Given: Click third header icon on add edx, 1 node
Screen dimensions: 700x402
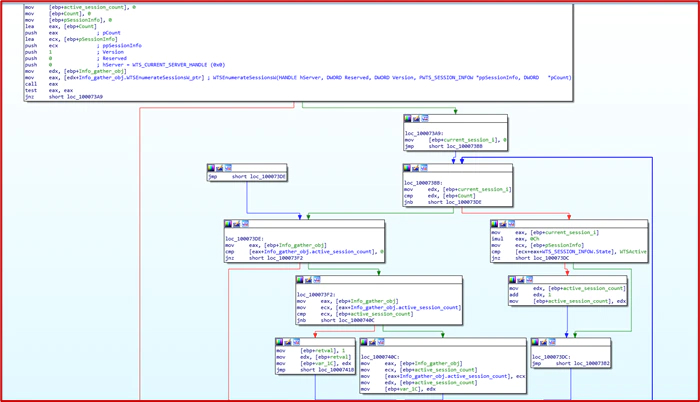Looking at the screenshot, I should (x=529, y=280).
